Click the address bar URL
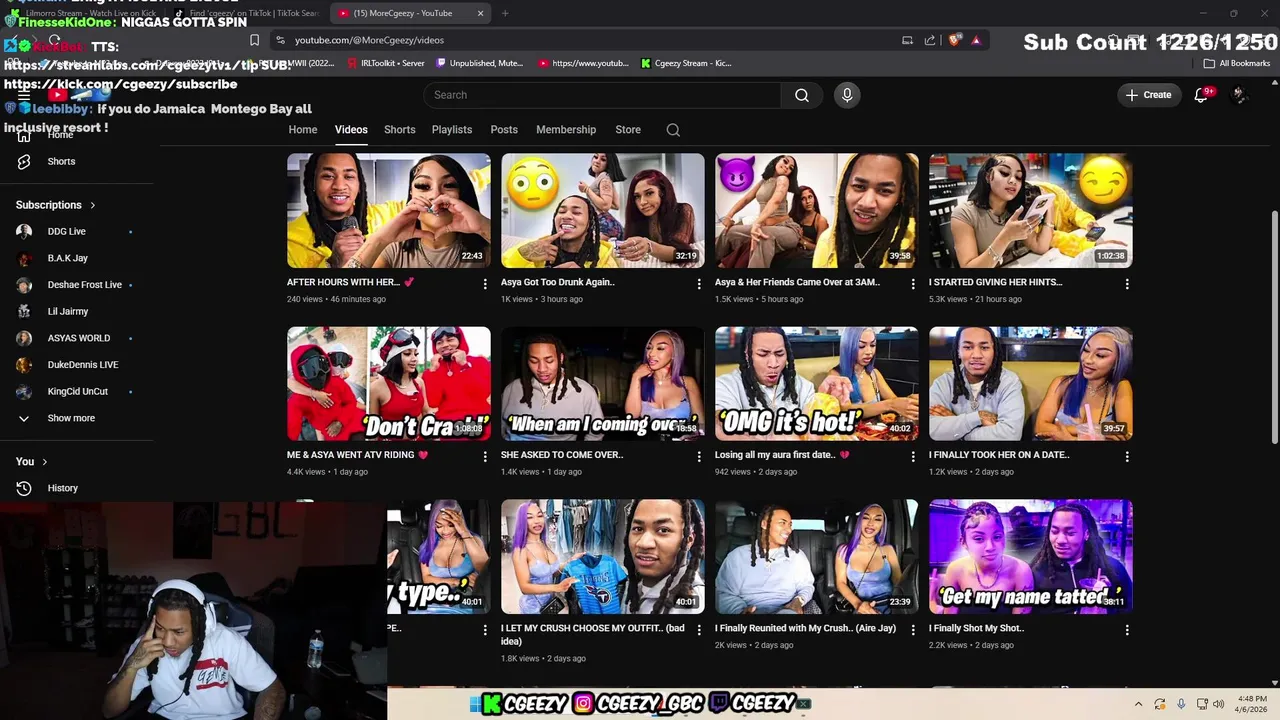Screen dimensions: 1280x720 (369, 40)
